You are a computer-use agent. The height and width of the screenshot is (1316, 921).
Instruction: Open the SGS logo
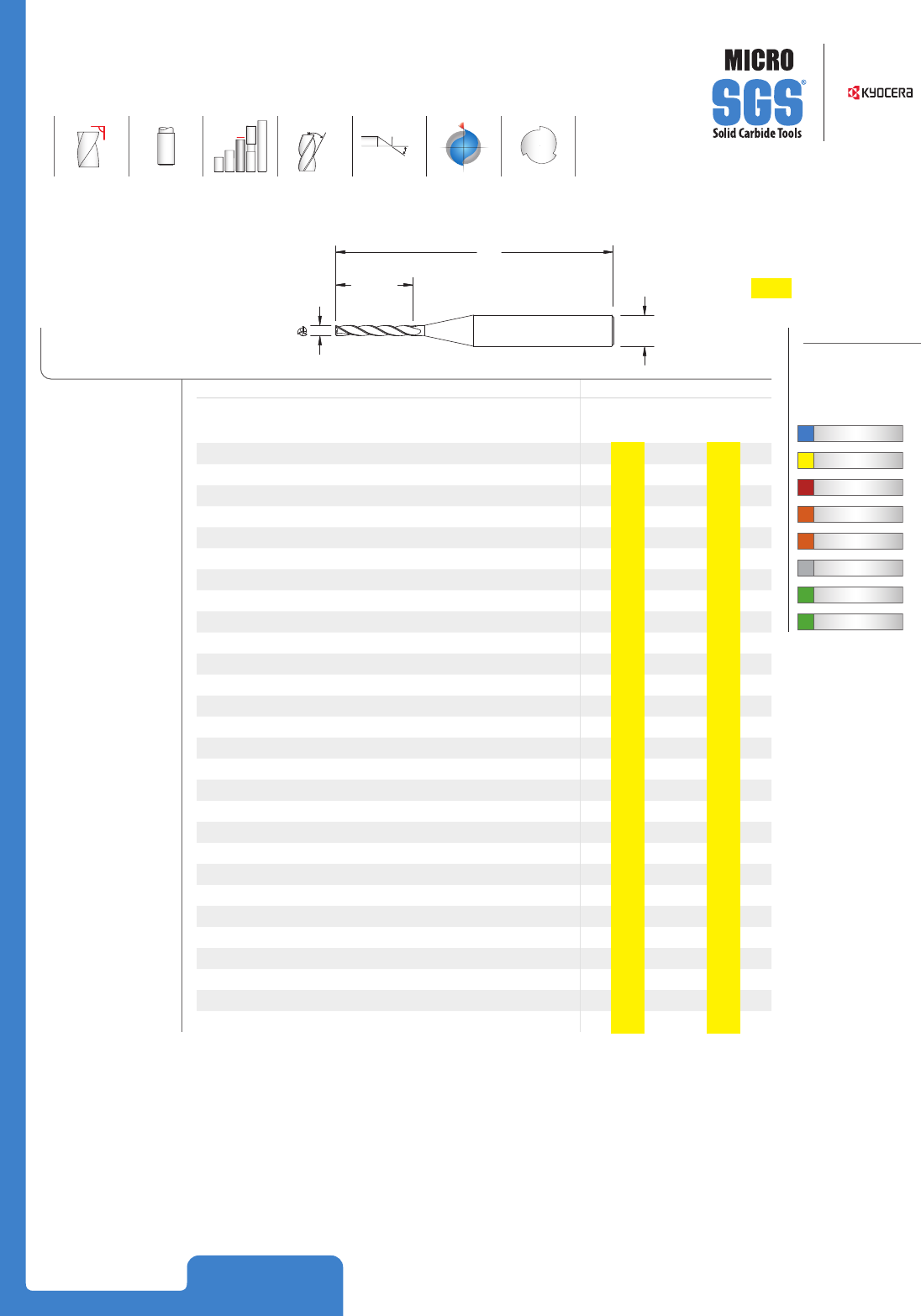[759, 103]
